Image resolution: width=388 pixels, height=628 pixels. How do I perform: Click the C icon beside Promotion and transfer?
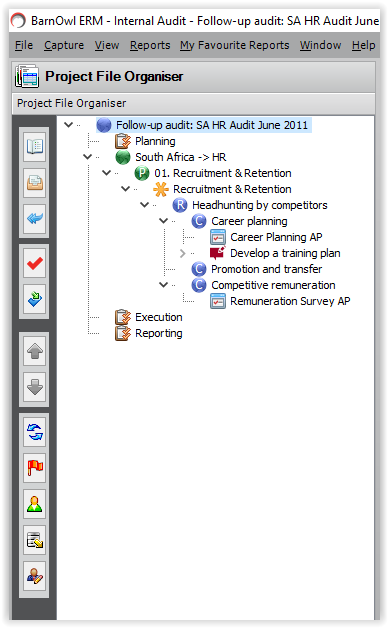(199, 269)
